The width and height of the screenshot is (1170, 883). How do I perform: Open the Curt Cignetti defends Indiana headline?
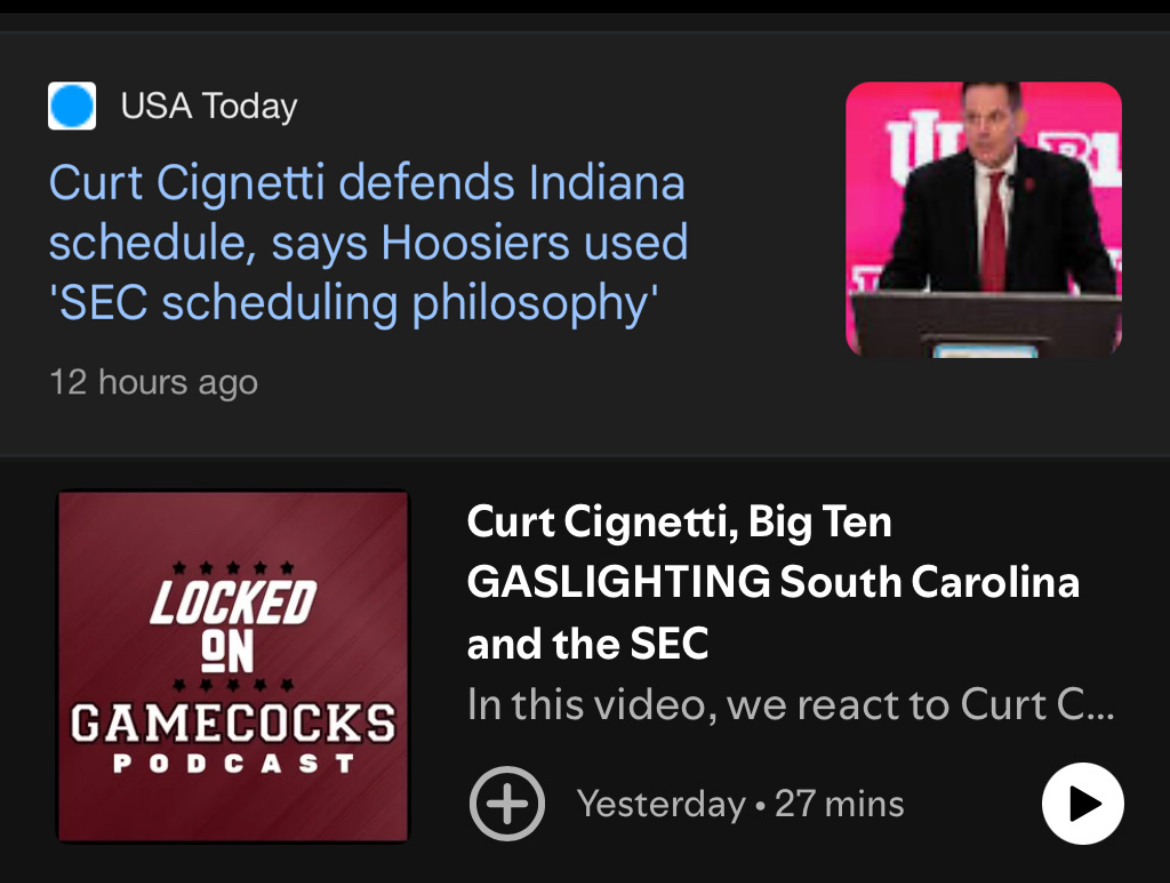367,183
